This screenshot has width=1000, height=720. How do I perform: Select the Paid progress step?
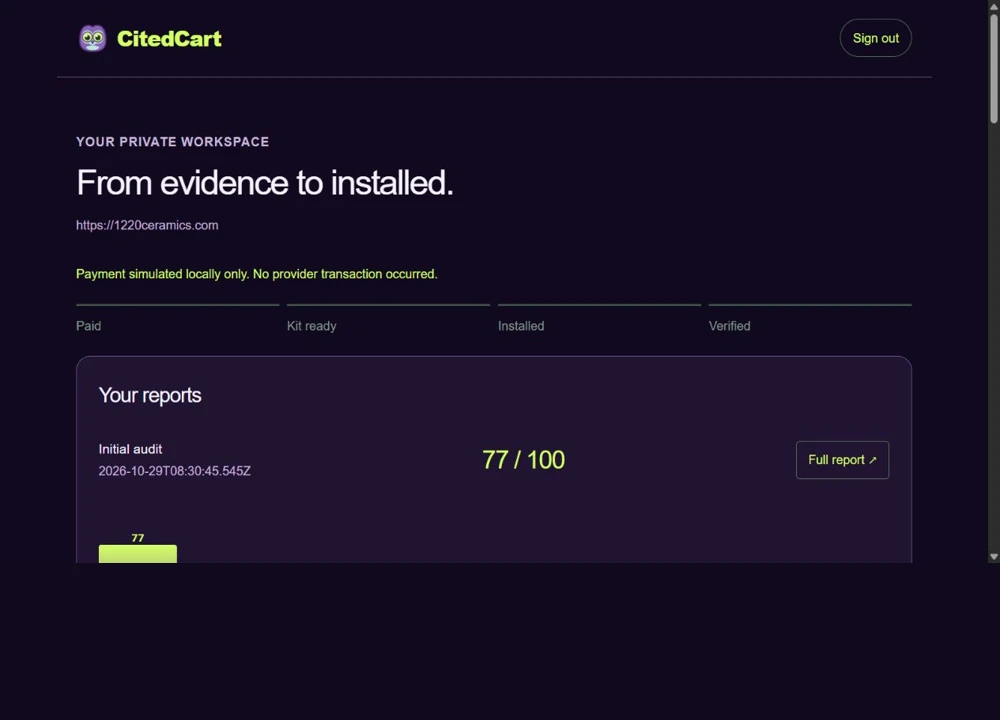(x=177, y=318)
